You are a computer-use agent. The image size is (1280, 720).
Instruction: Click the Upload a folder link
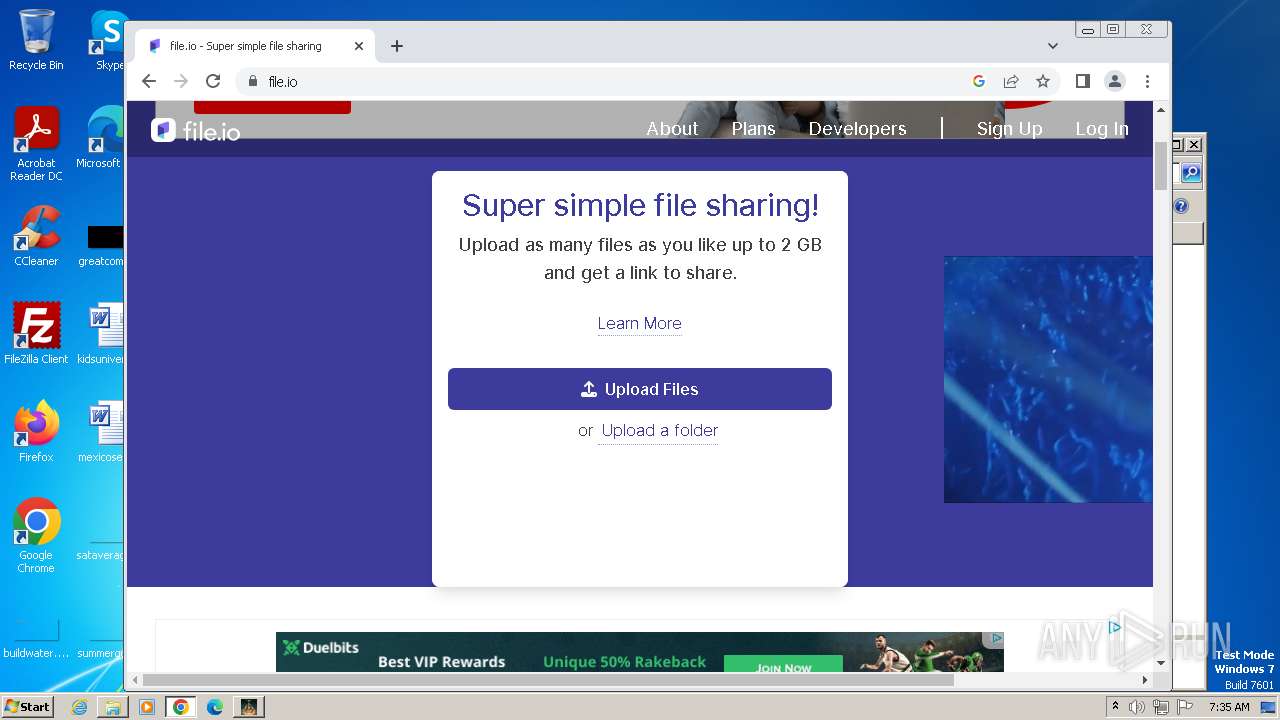pyautogui.click(x=659, y=431)
